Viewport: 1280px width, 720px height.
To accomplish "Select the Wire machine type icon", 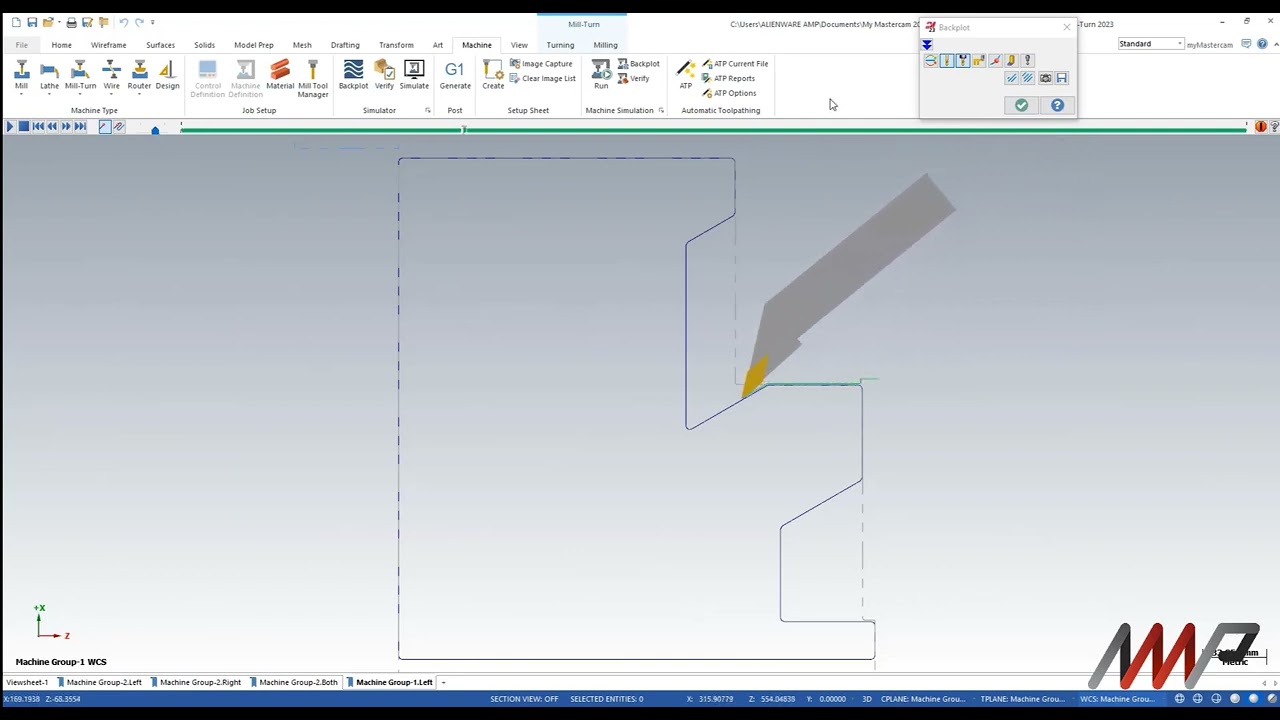I will pyautogui.click(x=111, y=69).
